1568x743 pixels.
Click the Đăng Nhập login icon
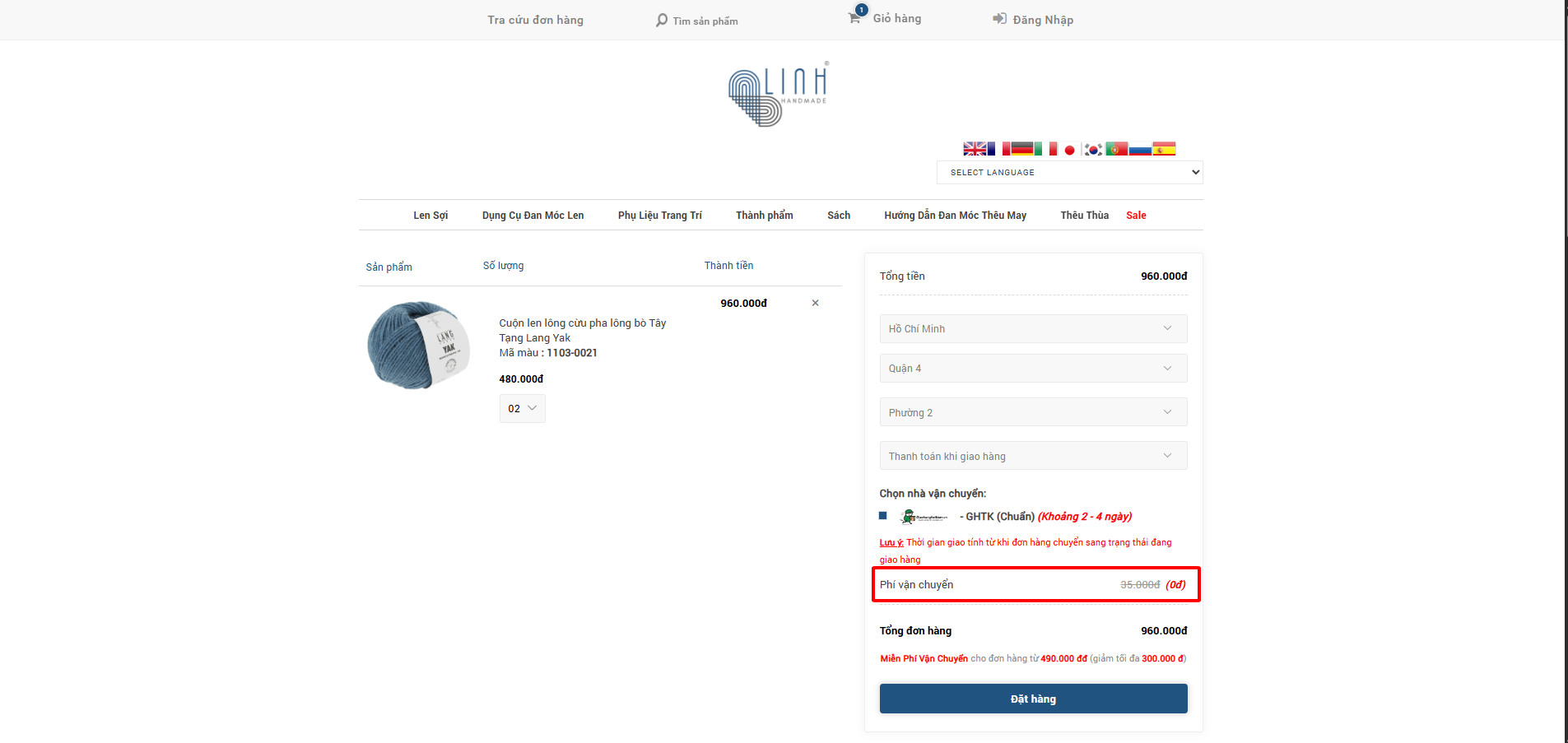999,19
